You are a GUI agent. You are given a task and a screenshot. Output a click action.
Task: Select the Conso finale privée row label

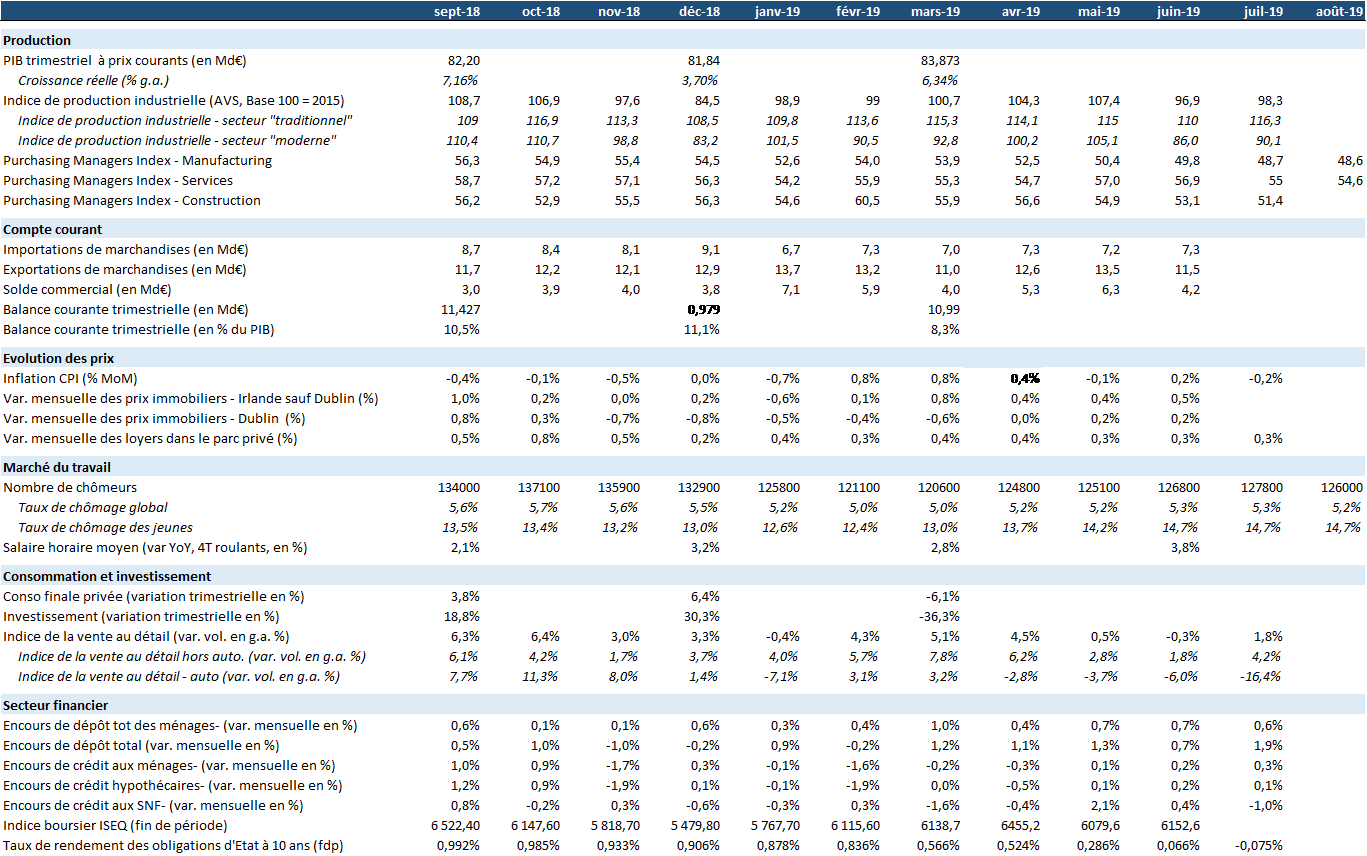coord(153,597)
